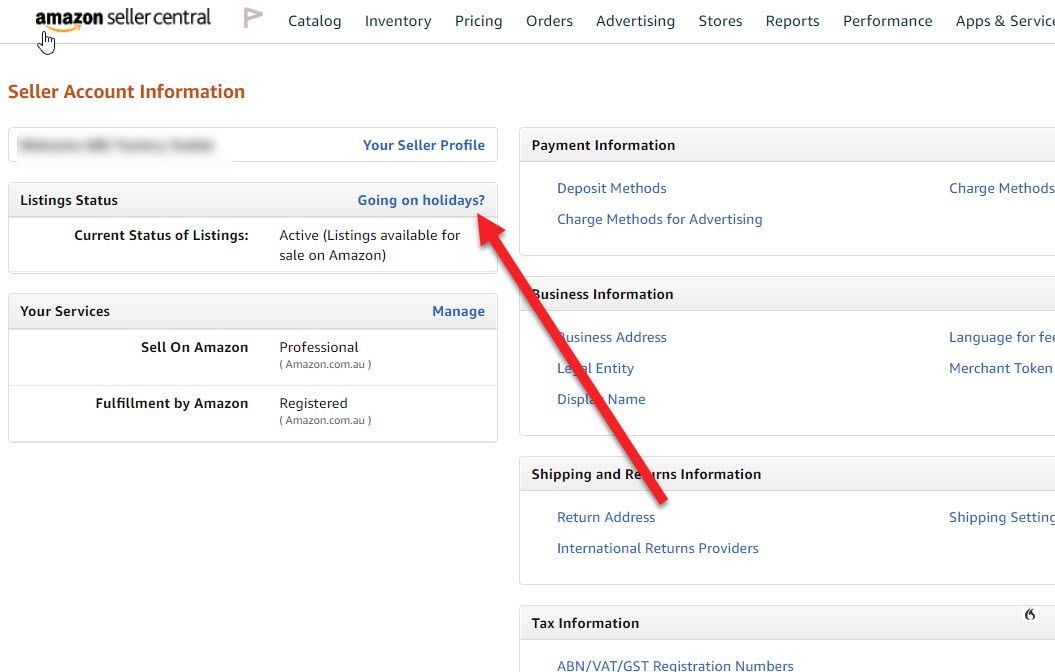Click the Active listings status text
The height and width of the screenshot is (672, 1055).
pyautogui.click(x=369, y=245)
